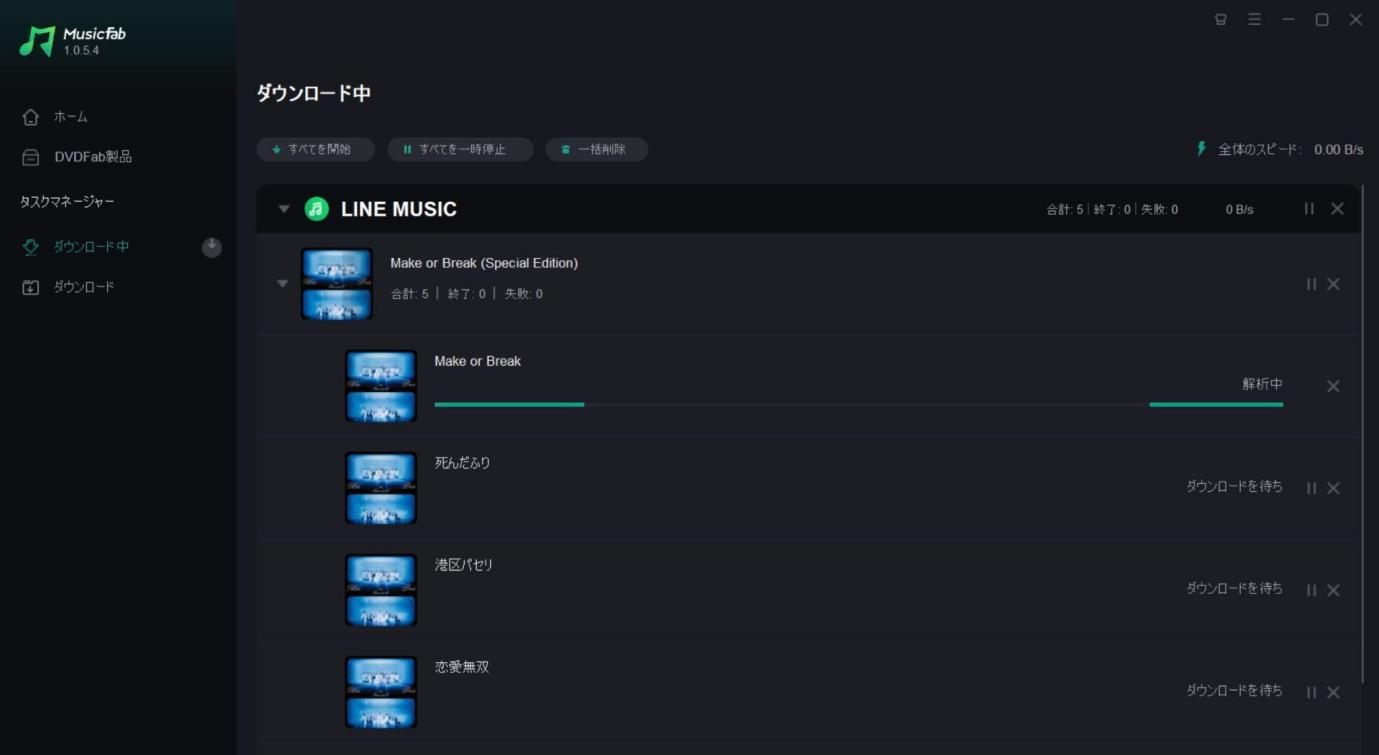The height and width of the screenshot is (755, 1379).
Task: Pause the 死んだふり track
Action: [1311, 488]
